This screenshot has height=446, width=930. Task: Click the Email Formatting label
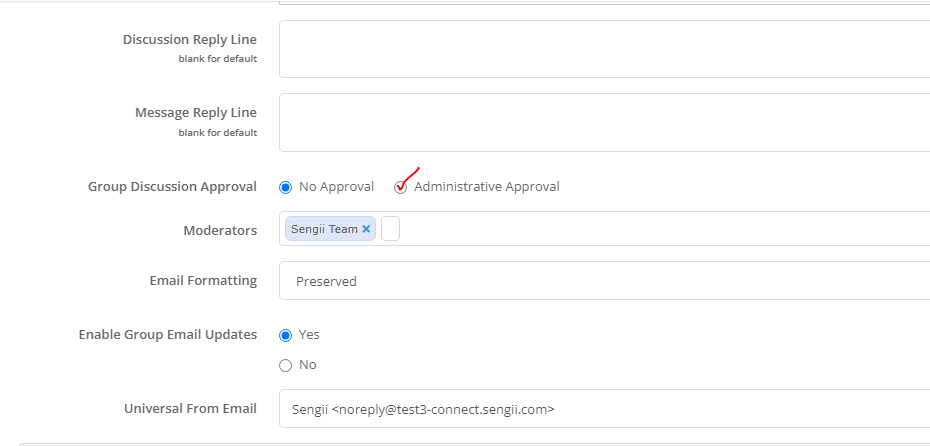(x=203, y=281)
